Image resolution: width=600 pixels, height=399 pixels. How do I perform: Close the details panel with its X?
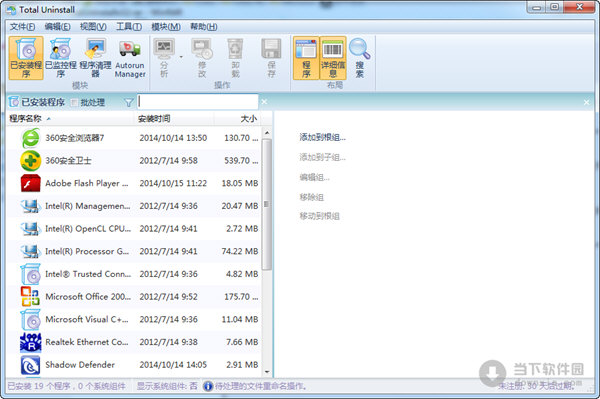click(x=586, y=102)
